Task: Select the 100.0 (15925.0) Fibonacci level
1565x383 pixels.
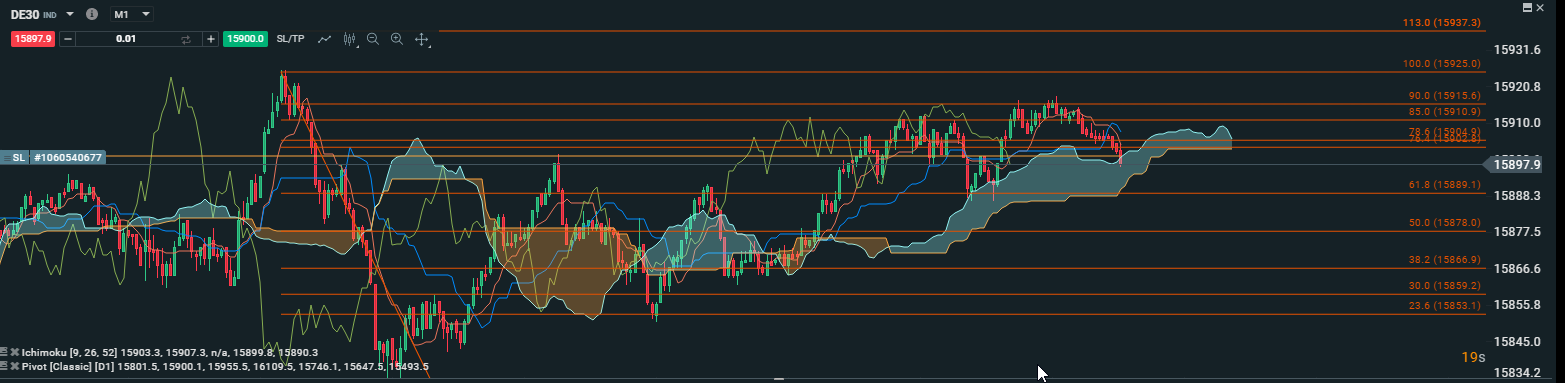Action: coord(1442,63)
